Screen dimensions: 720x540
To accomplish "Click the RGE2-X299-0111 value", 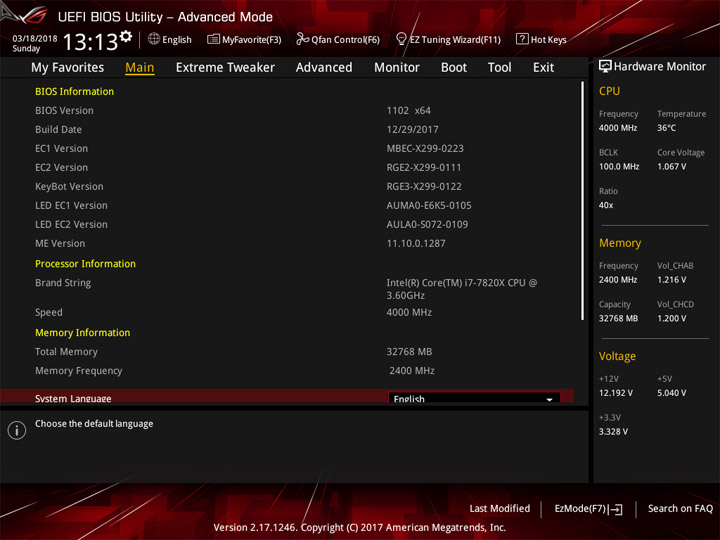I will (424, 168).
